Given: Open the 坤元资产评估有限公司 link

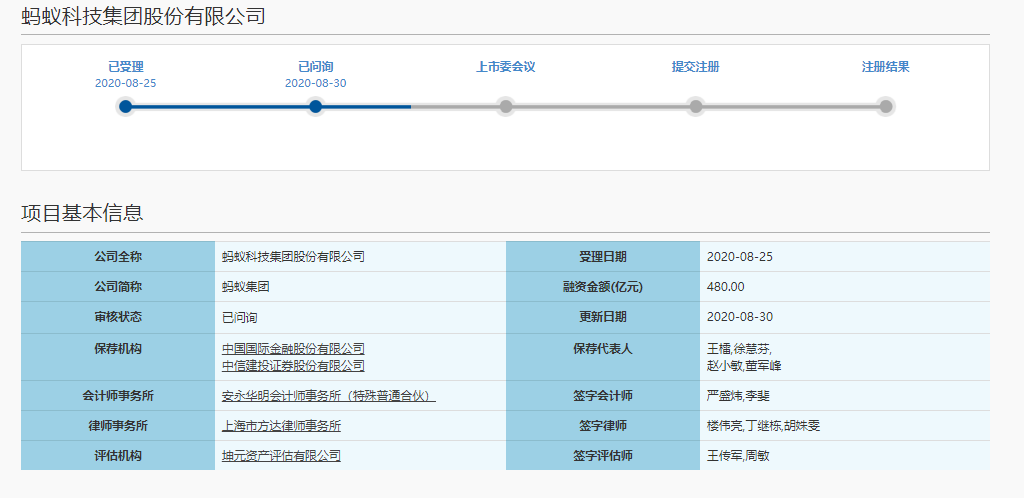Looking at the screenshot, I should [x=281, y=456].
